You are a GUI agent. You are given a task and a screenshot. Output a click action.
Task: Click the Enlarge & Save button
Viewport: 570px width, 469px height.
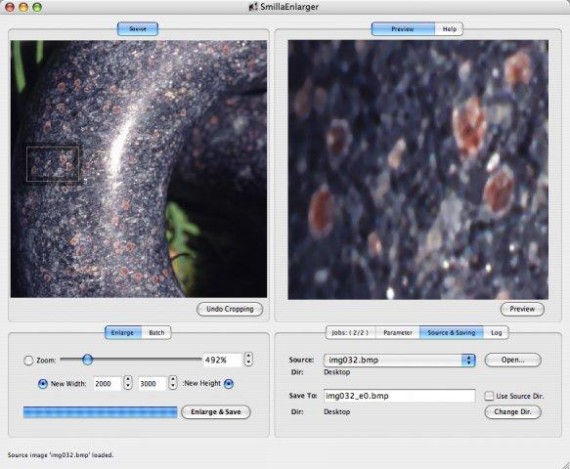point(216,412)
